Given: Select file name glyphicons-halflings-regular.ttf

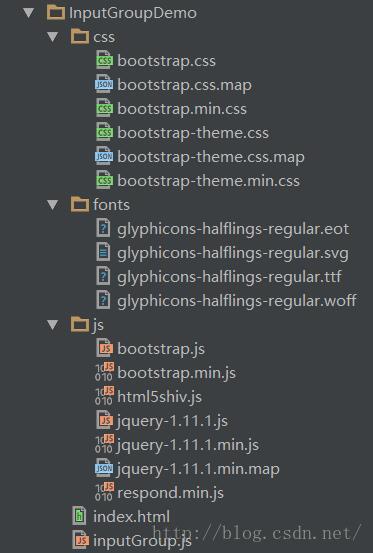Looking at the screenshot, I should point(229,278).
